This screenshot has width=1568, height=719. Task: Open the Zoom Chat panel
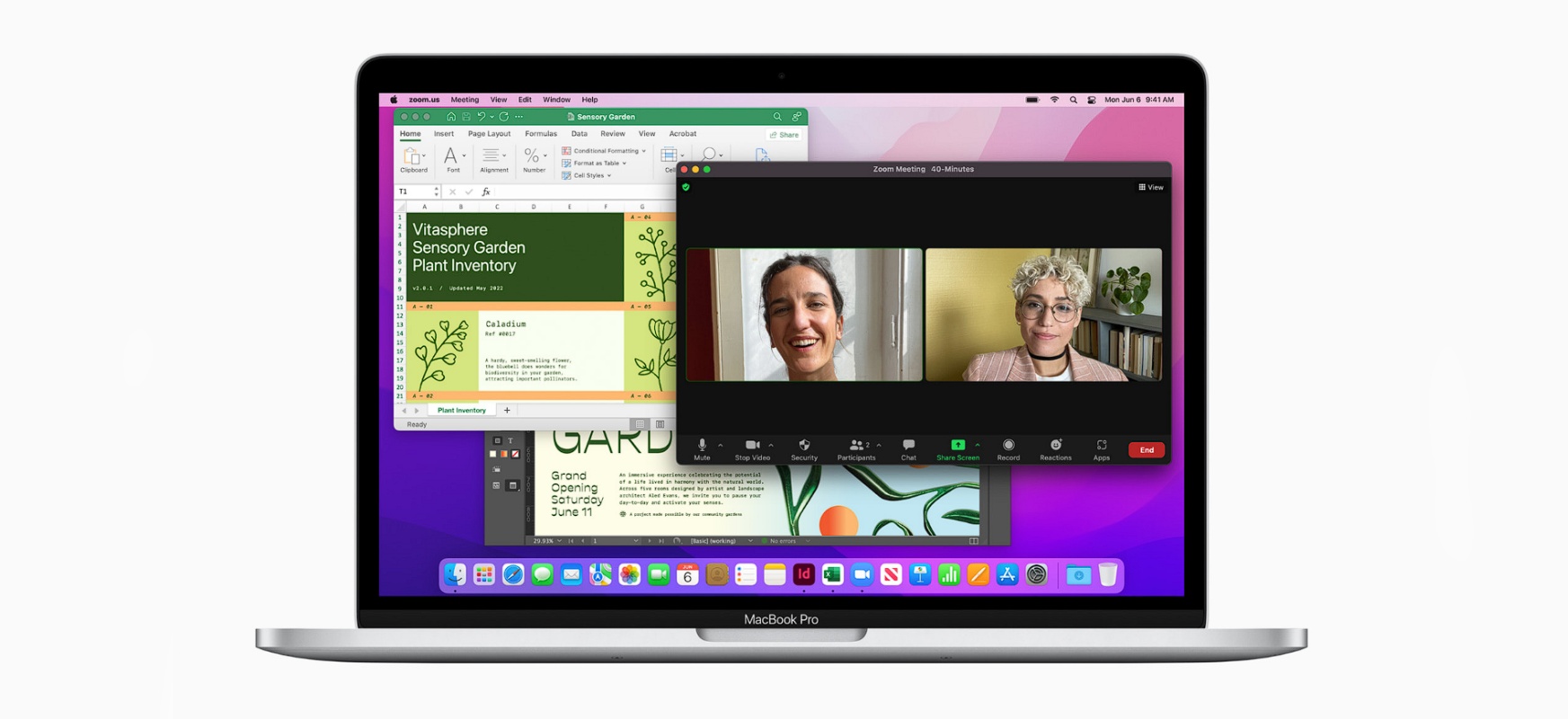coord(908,449)
